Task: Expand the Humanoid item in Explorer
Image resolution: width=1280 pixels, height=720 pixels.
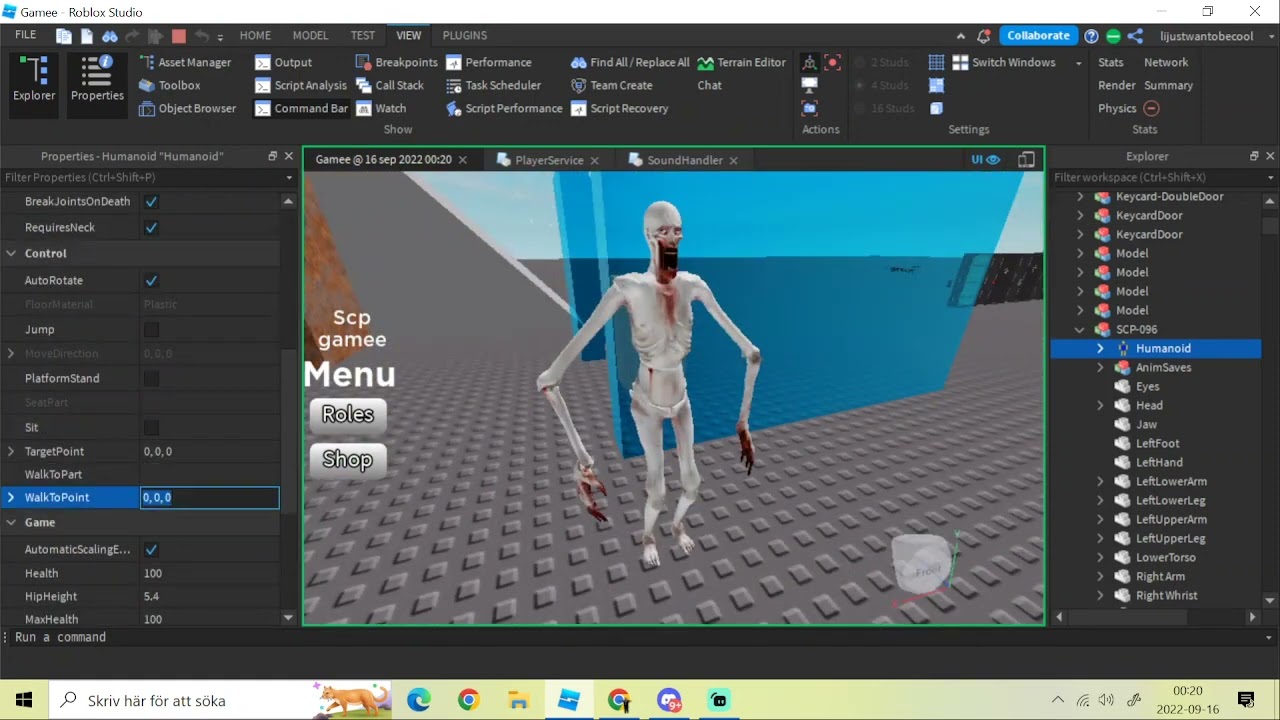Action: 1100,349
